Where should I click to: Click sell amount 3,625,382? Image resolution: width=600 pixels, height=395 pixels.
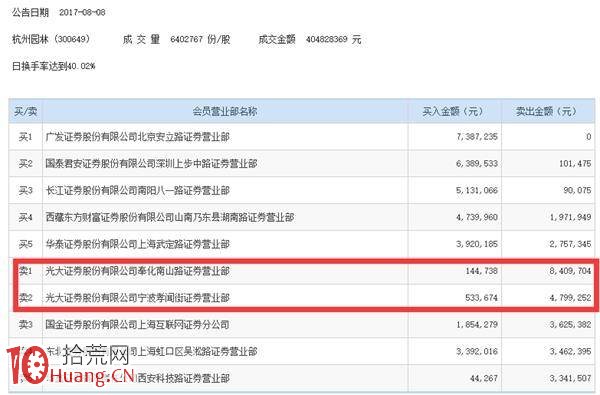(x=571, y=325)
